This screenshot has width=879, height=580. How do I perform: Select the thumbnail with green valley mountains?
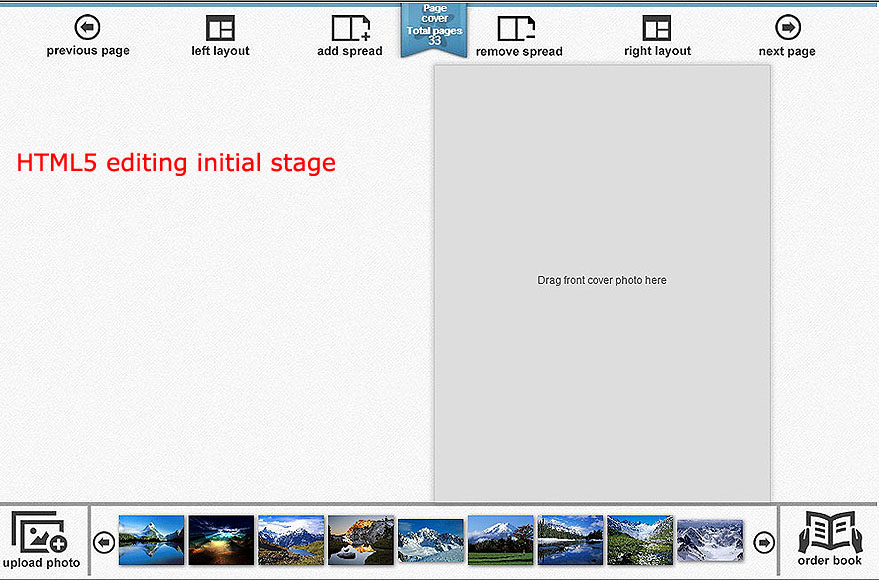click(x=640, y=540)
